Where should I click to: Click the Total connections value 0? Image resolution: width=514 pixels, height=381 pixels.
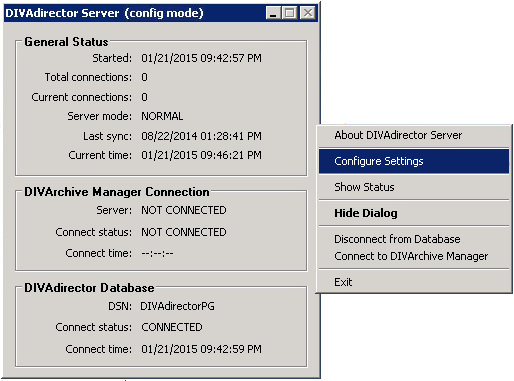click(144, 77)
